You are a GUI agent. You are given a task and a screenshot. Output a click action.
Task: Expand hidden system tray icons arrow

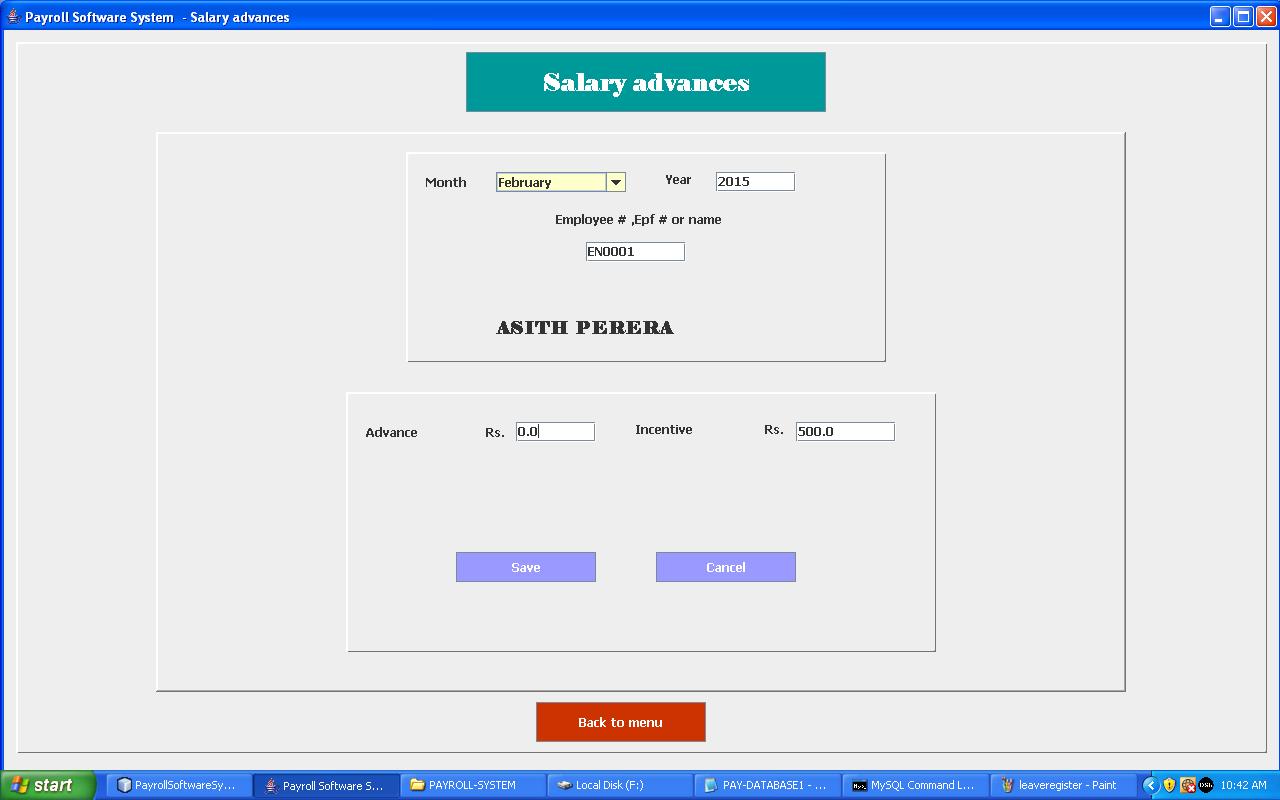1150,785
